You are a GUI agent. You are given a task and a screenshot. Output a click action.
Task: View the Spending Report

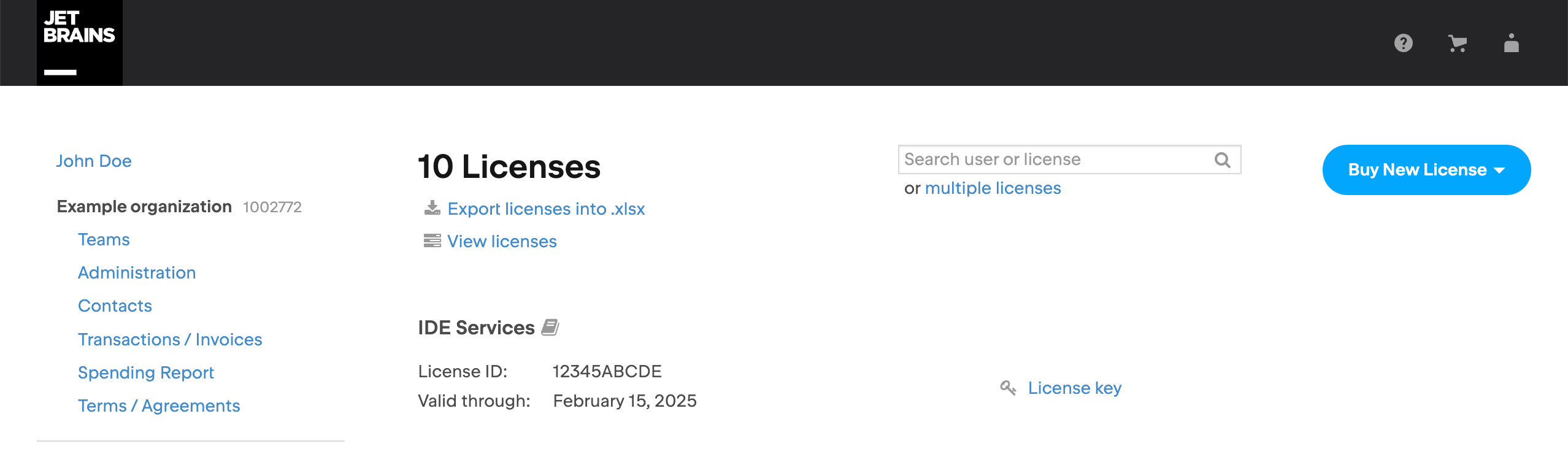(146, 372)
